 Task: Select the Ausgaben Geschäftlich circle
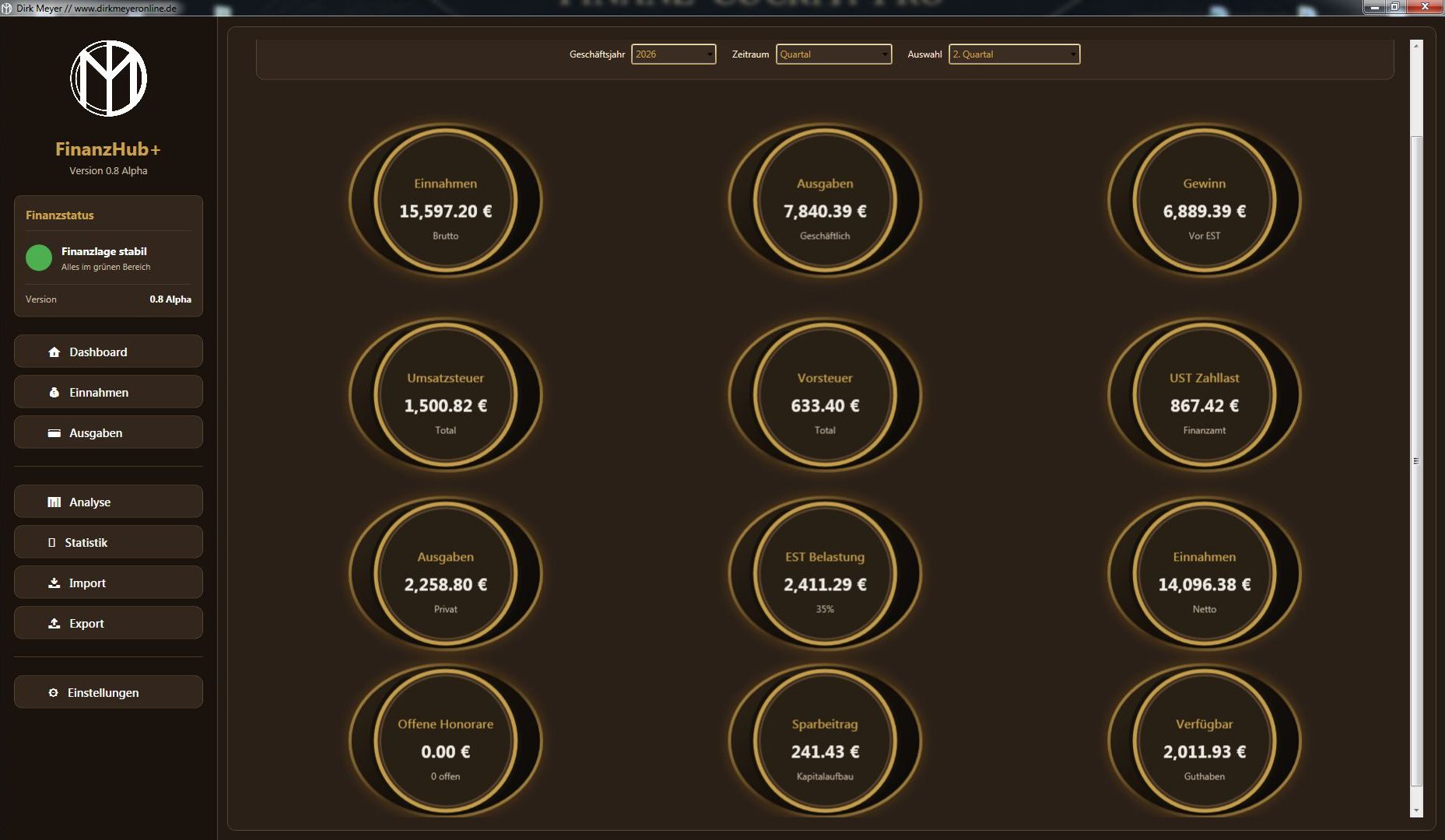pos(825,201)
